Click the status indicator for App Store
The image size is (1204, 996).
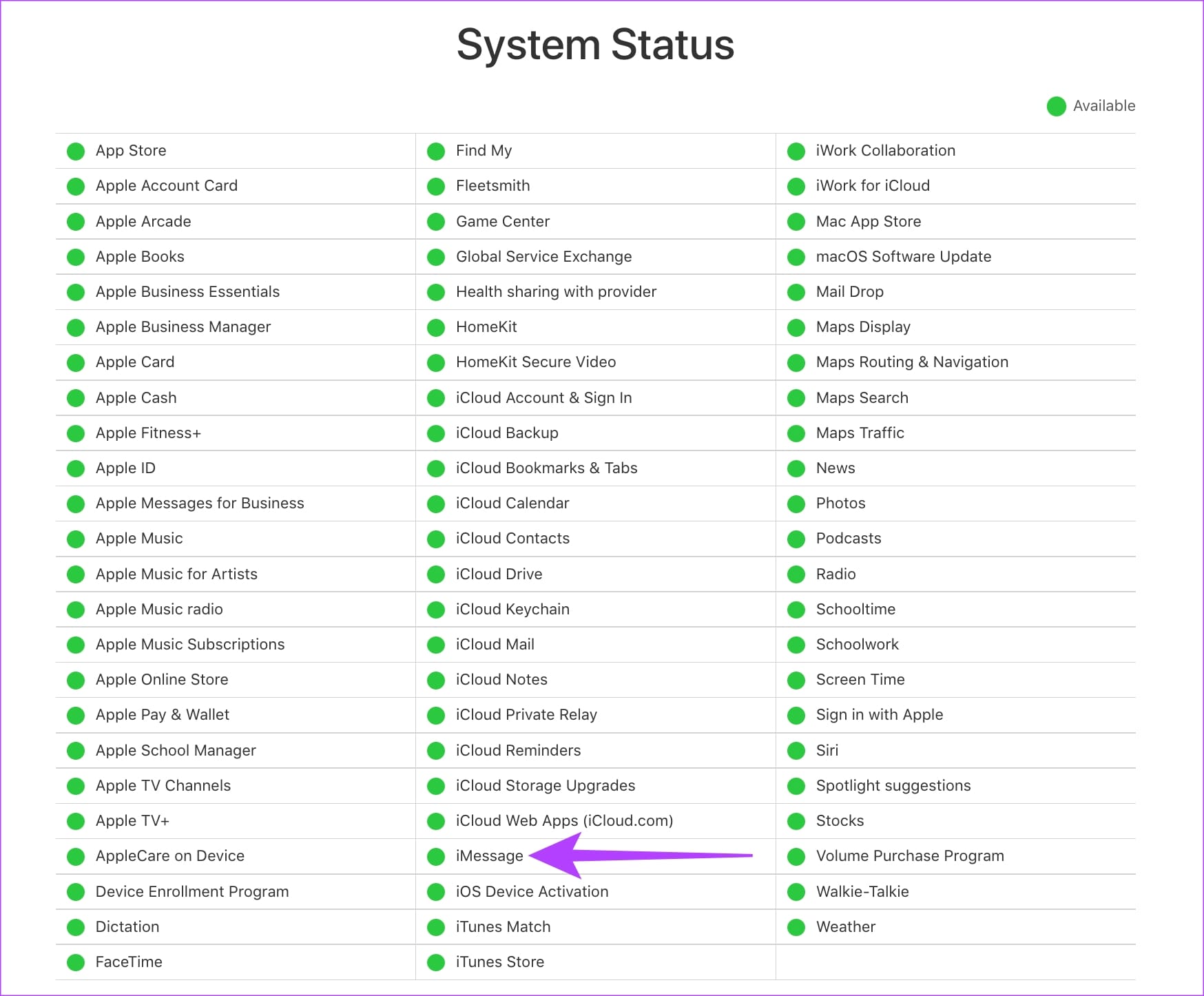pos(76,151)
